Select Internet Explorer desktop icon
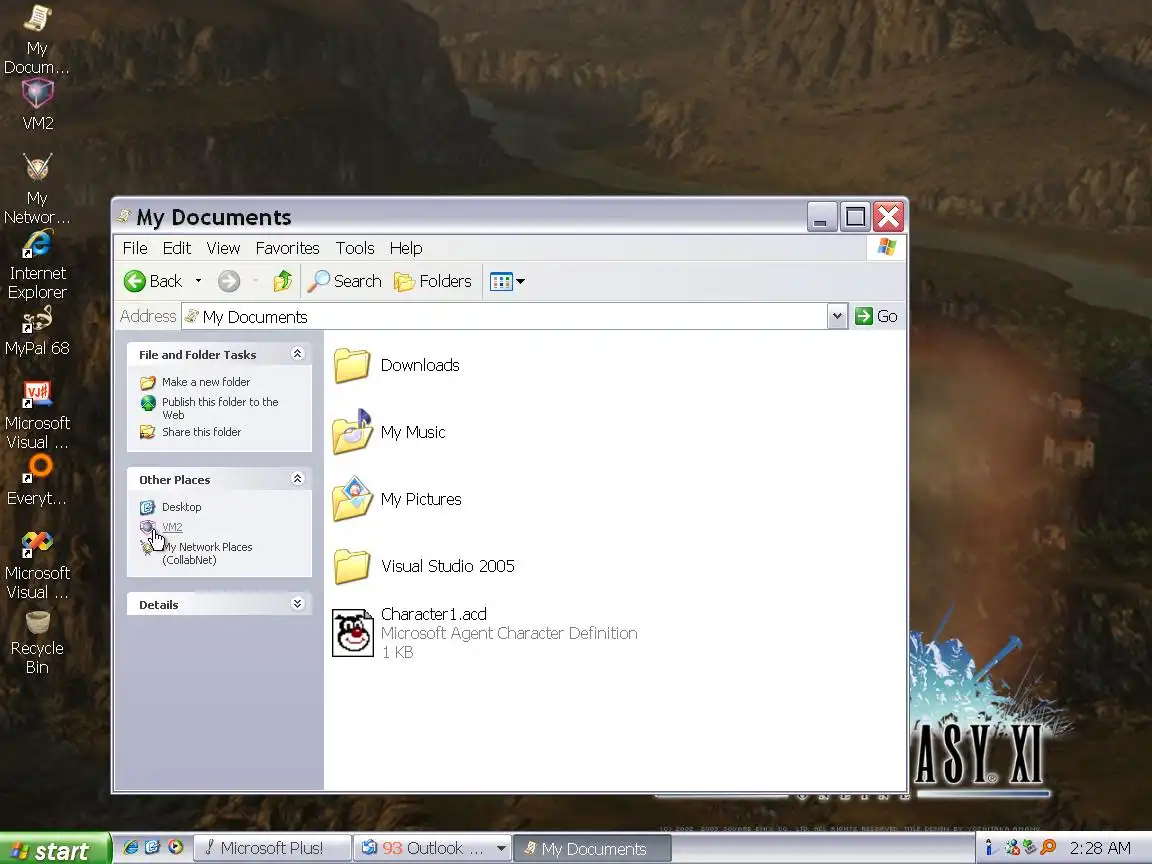Screen dimensions: 1152x864 click(37, 244)
